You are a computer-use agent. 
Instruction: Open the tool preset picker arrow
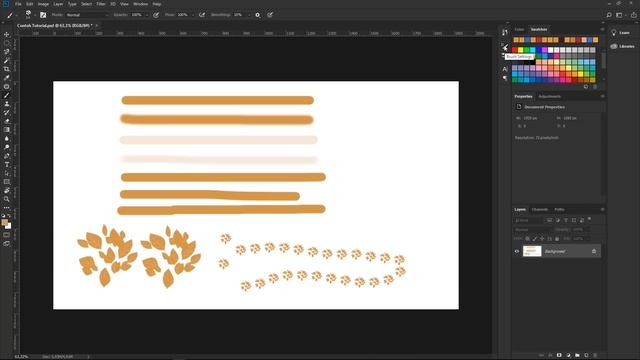point(16,15)
